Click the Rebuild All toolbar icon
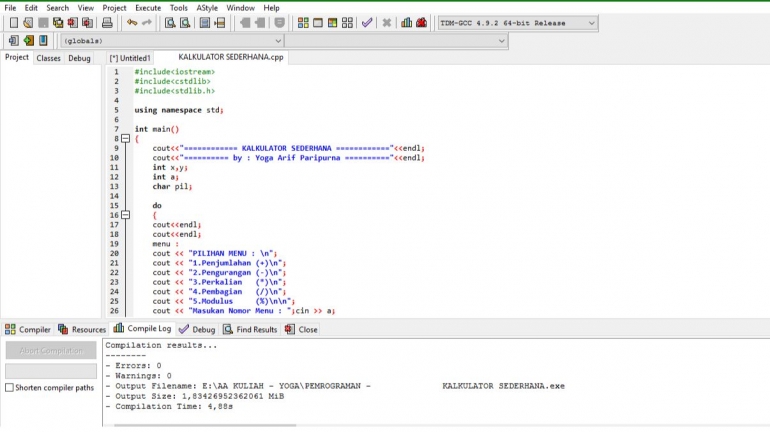This screenshot has width=770, height=432. pos(347,23)
